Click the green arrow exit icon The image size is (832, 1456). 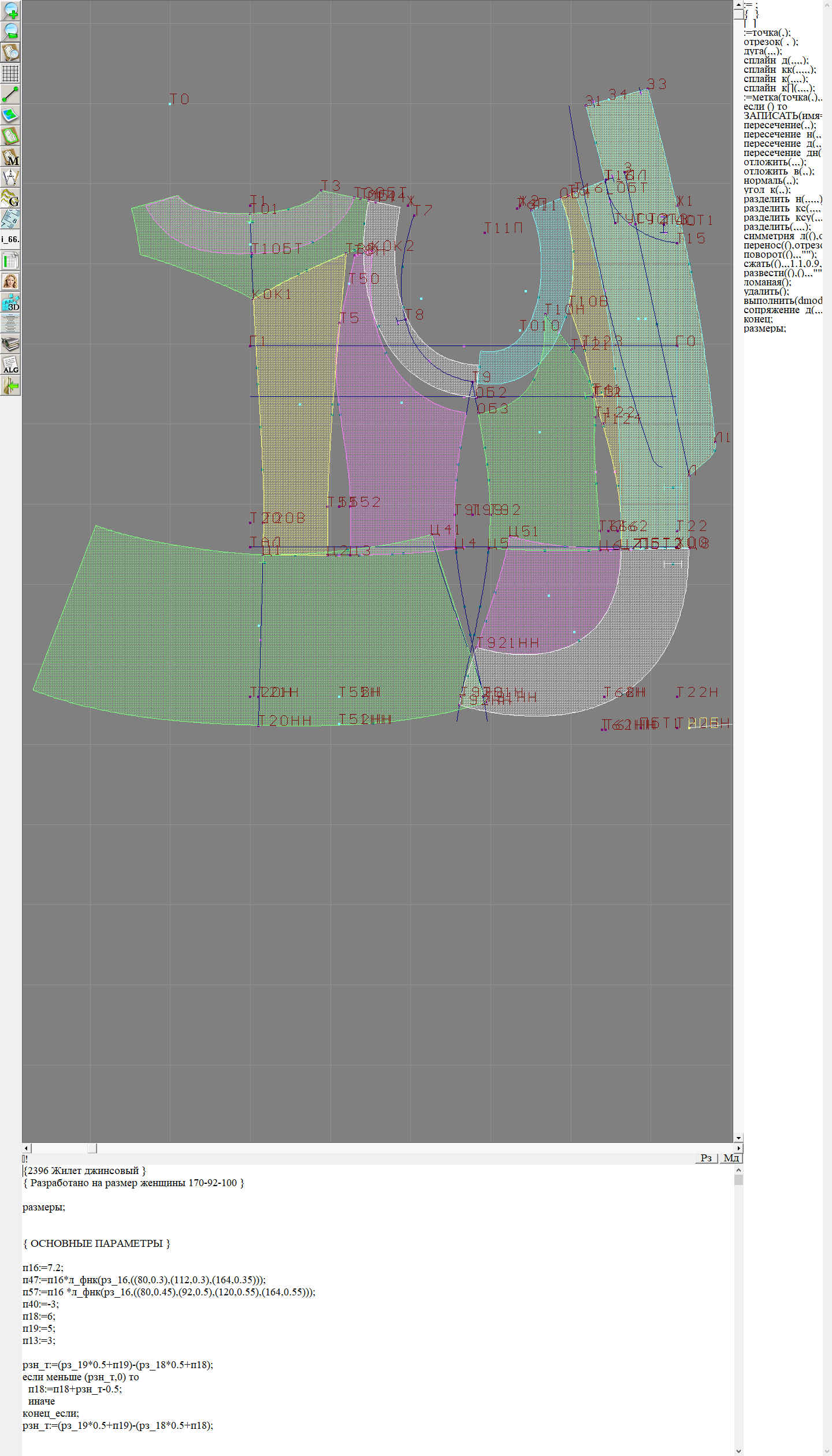pyautogui.click(x=10, y=385)
